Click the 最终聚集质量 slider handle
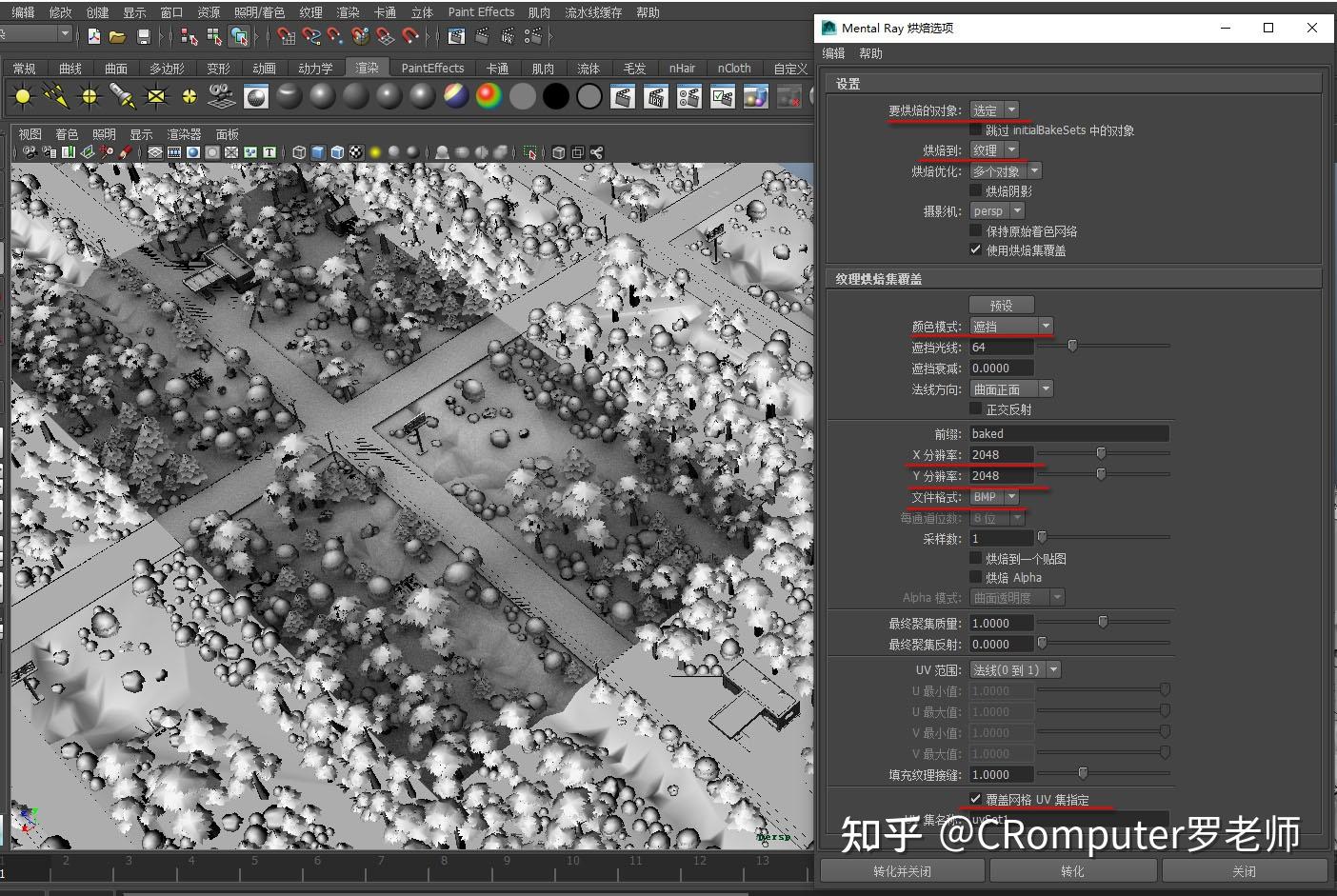 point(1103,621)
